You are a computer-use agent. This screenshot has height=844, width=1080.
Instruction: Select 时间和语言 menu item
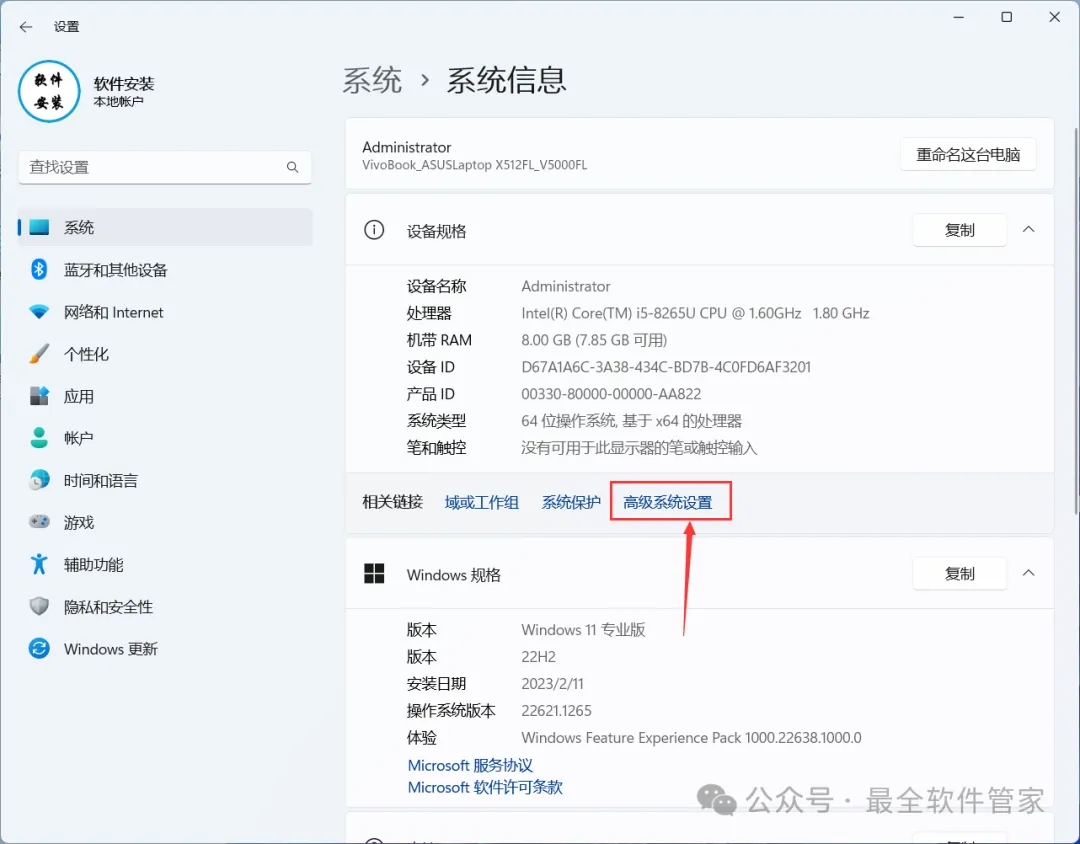[165, 480]
